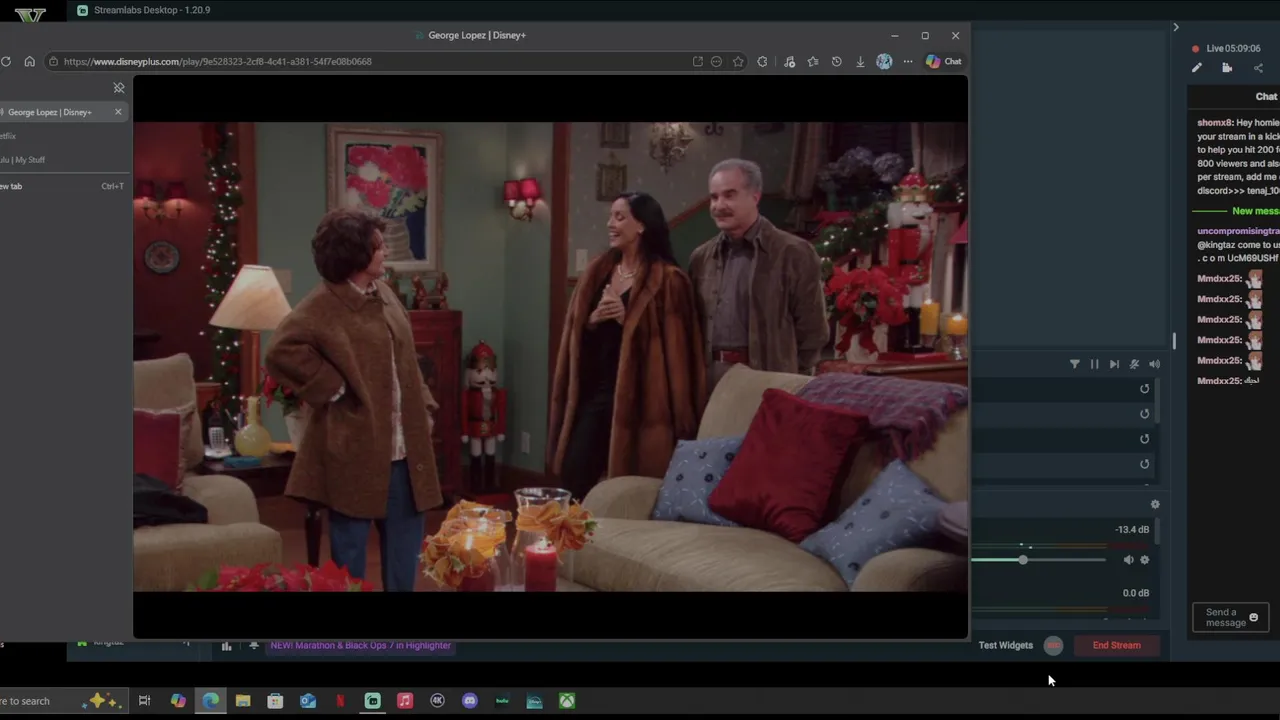The image size is (1280, 720).
Task: Add page to favorites star icon
Action: [x=738, y=61]
